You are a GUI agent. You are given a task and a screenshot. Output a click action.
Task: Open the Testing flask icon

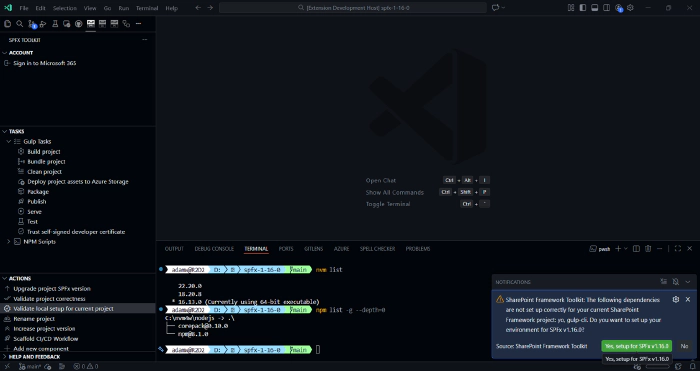[55, 24]
